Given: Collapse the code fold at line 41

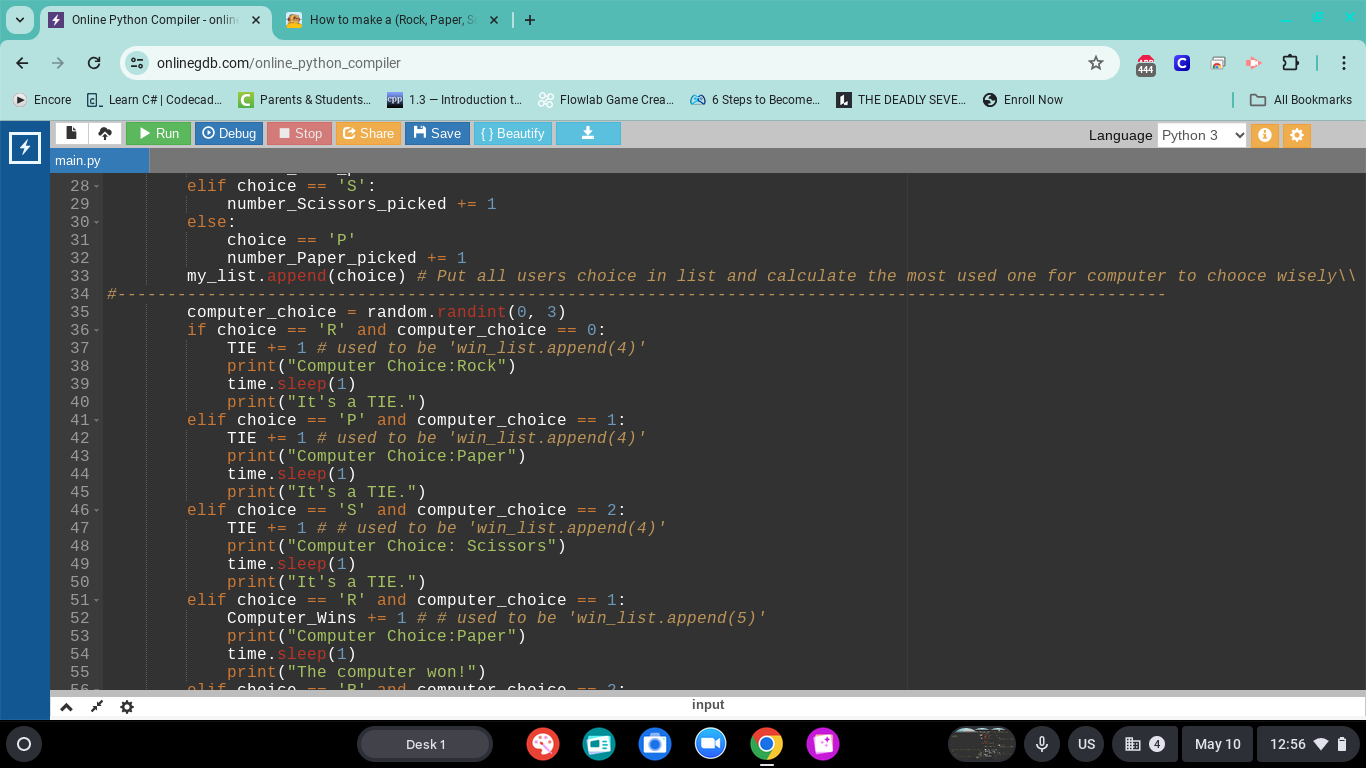Looking at the screenshot, I should point(97,420).
